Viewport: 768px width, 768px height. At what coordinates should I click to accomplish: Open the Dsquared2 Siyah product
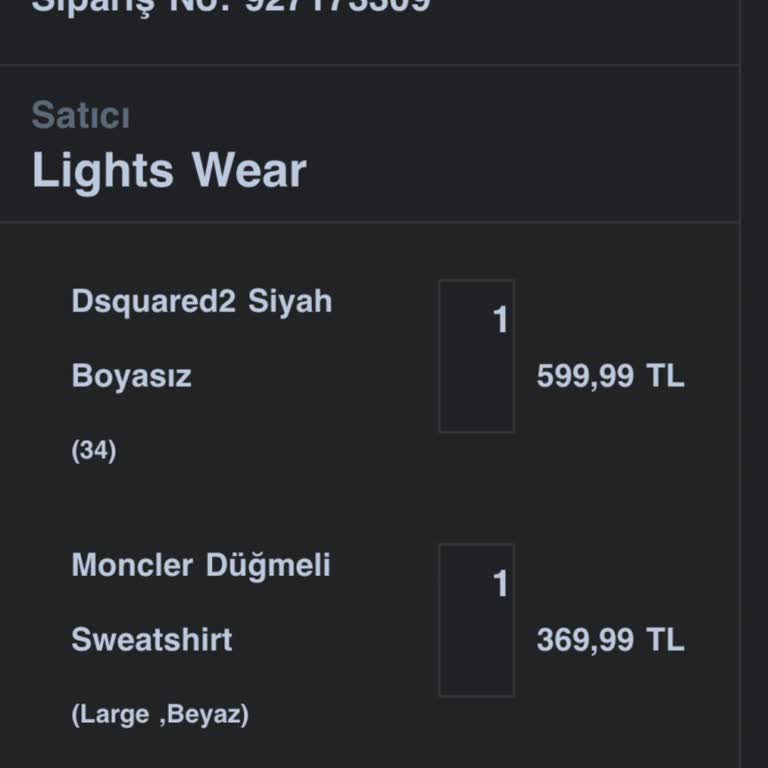coord(201,301)
